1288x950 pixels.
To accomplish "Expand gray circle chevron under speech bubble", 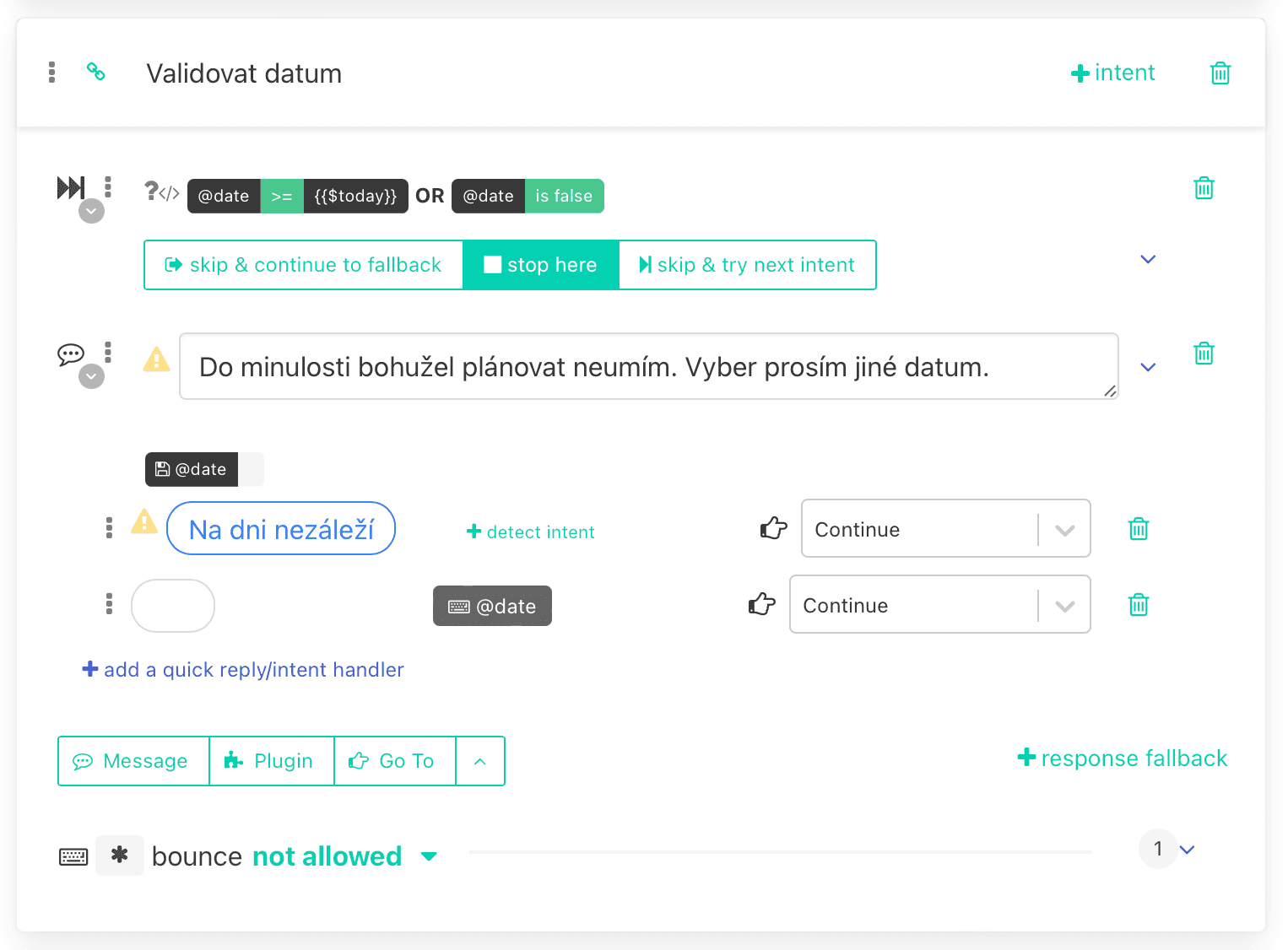I will (x=92, y=376).
